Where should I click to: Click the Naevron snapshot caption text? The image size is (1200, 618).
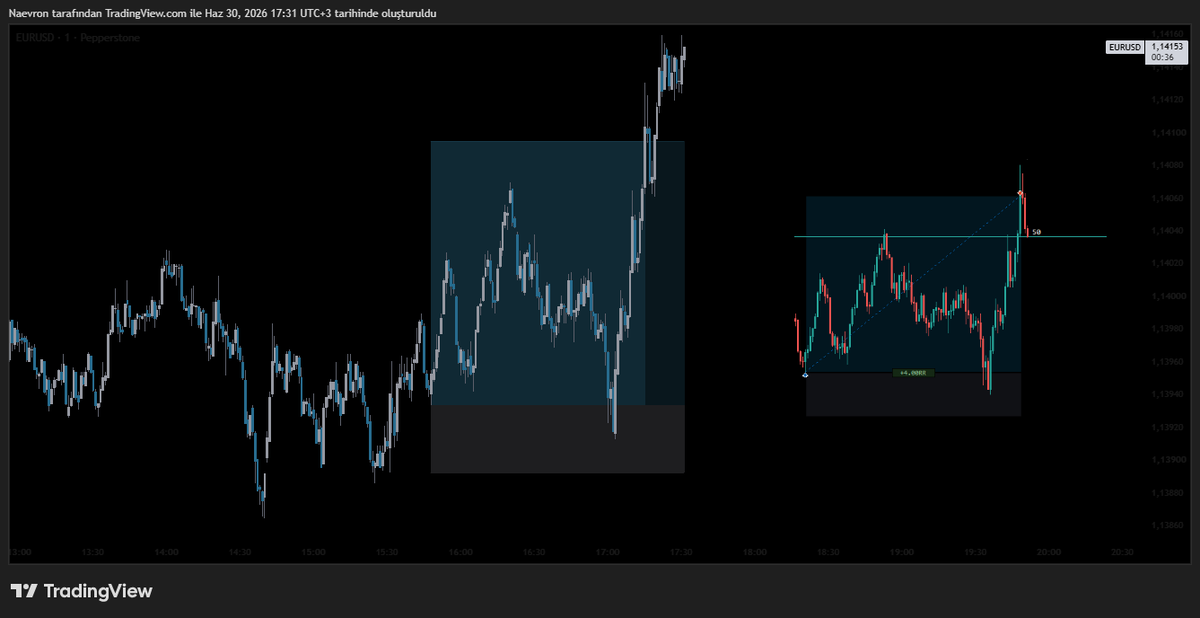(222, 12)
